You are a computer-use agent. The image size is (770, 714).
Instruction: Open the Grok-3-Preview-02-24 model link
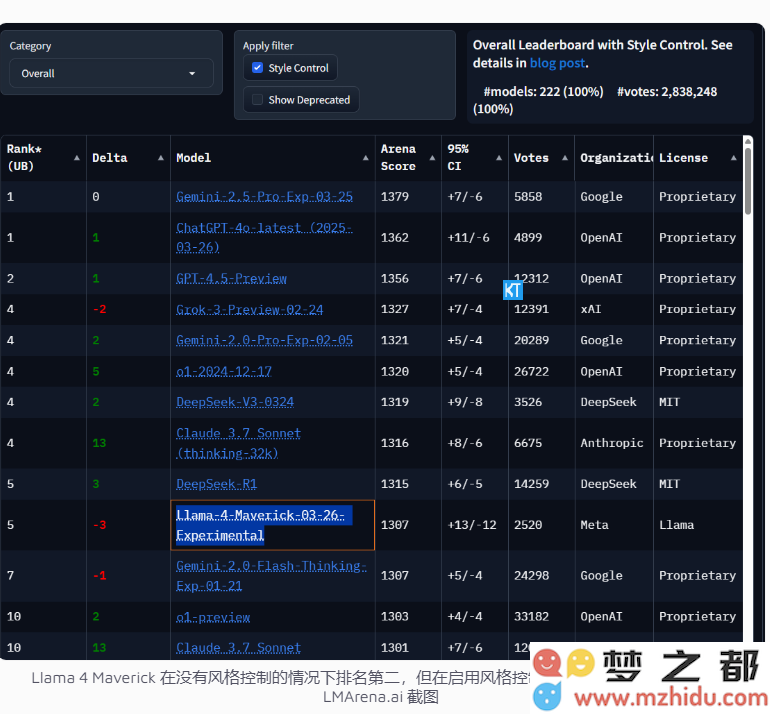(x=249, y=309)
